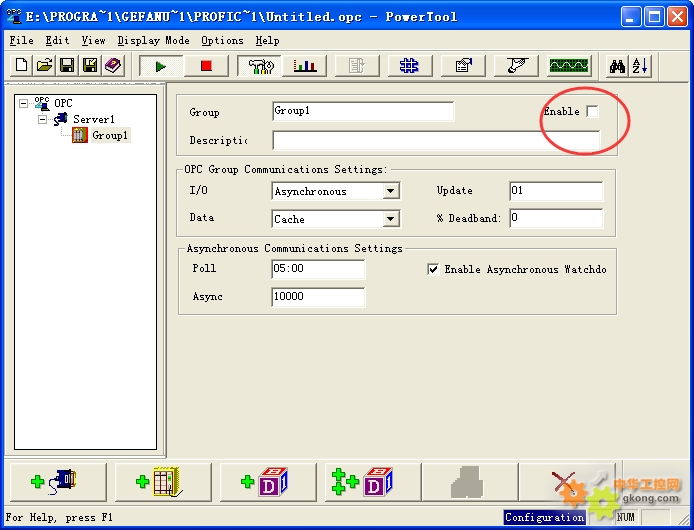
Task: Start the driver with green play button
Action: pos(161,66)
